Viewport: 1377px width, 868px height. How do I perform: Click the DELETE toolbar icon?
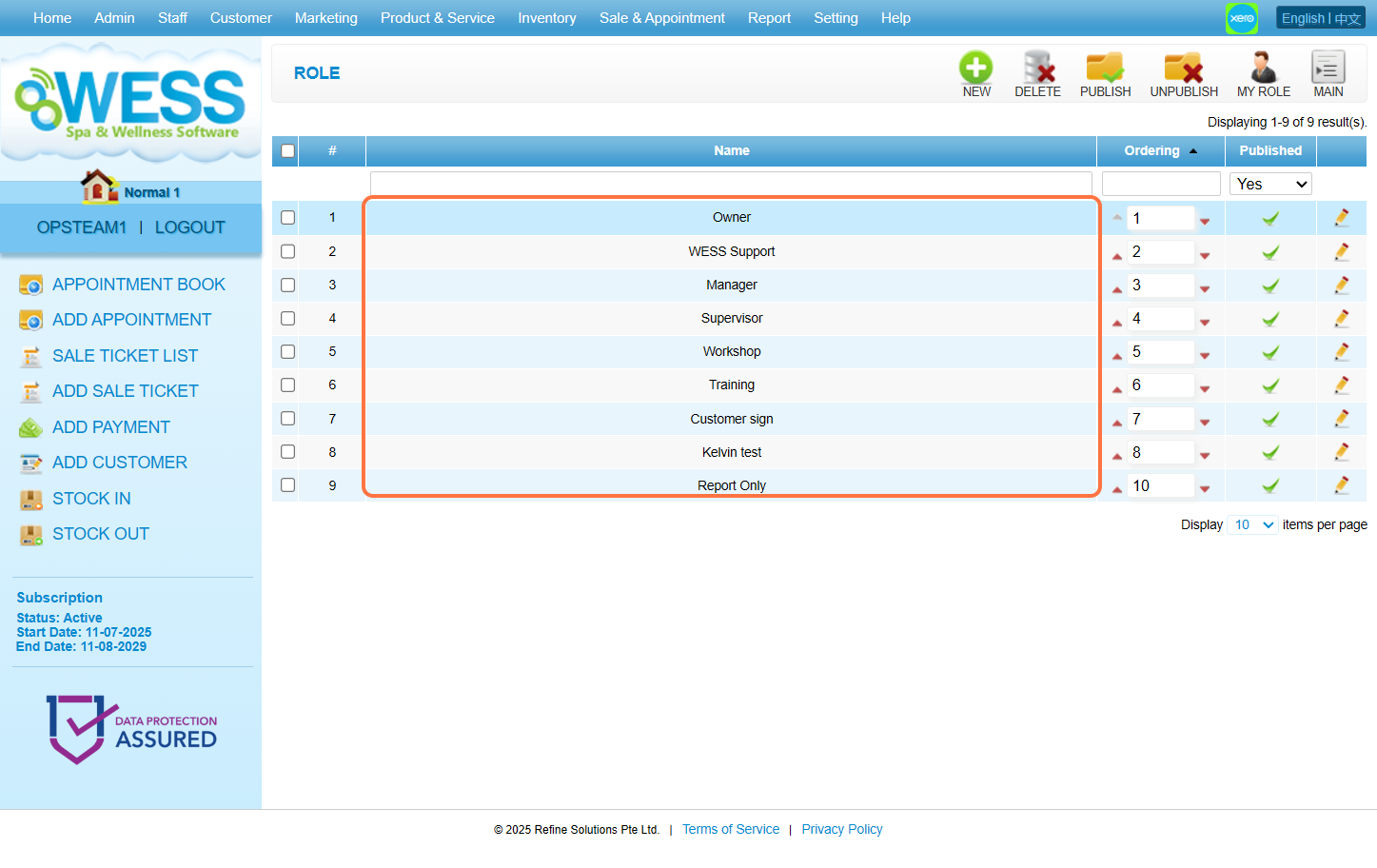click(1037, 69)
